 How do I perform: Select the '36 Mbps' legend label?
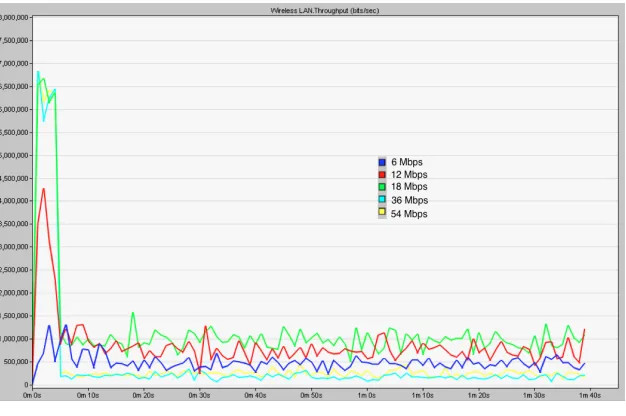[410, 200]
